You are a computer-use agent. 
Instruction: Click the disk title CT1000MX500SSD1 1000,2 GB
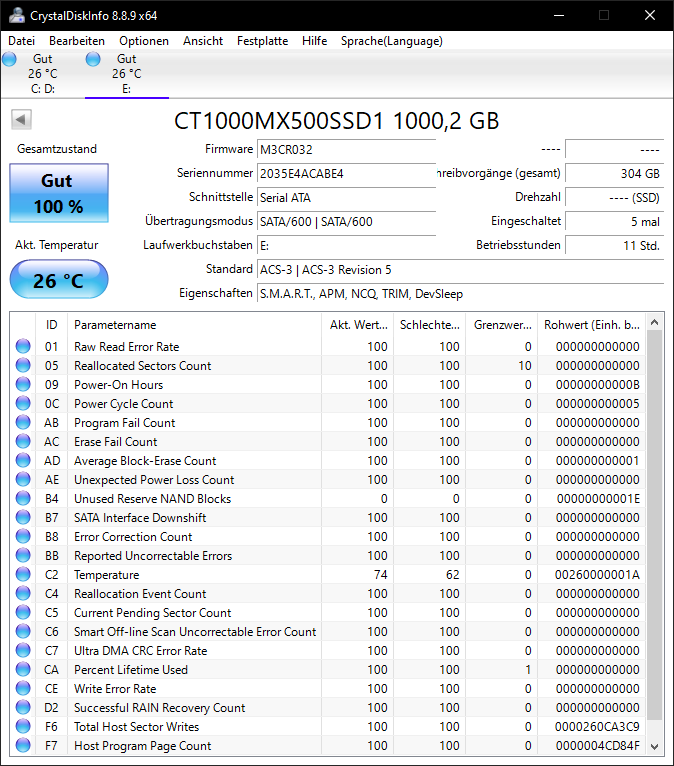click(x=337, y=121)
